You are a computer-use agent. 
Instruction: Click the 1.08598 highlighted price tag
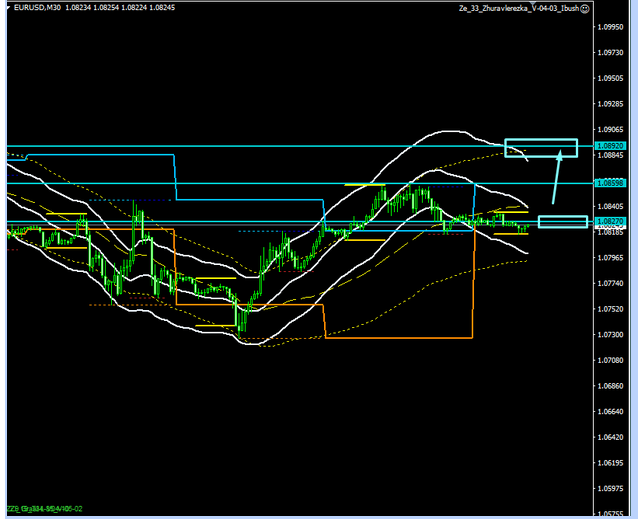[x=609, y=183]
